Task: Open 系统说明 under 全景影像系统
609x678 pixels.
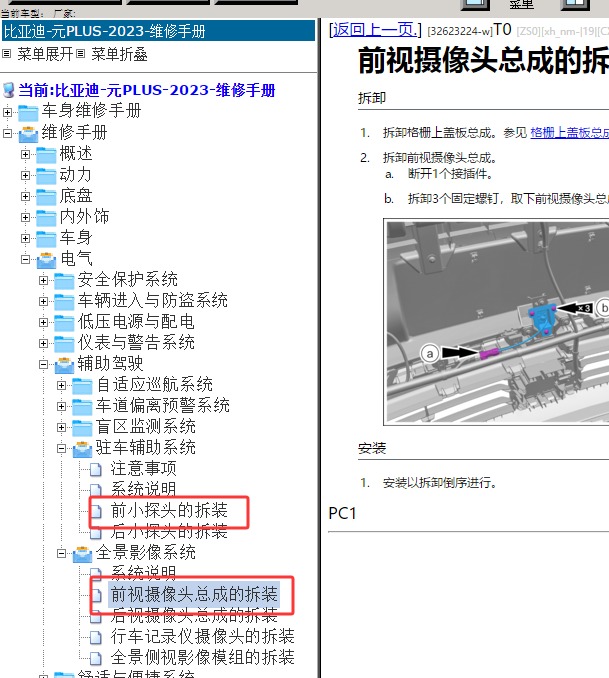Action: [143, 573]
